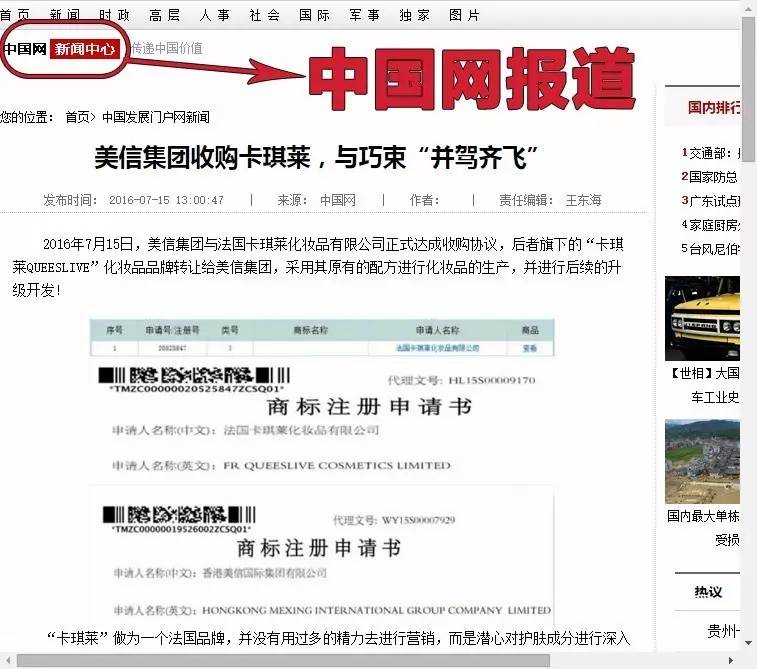Open the 国际 navigation item
The width and height of the screenshot is (757, 669).
point(315,15)
